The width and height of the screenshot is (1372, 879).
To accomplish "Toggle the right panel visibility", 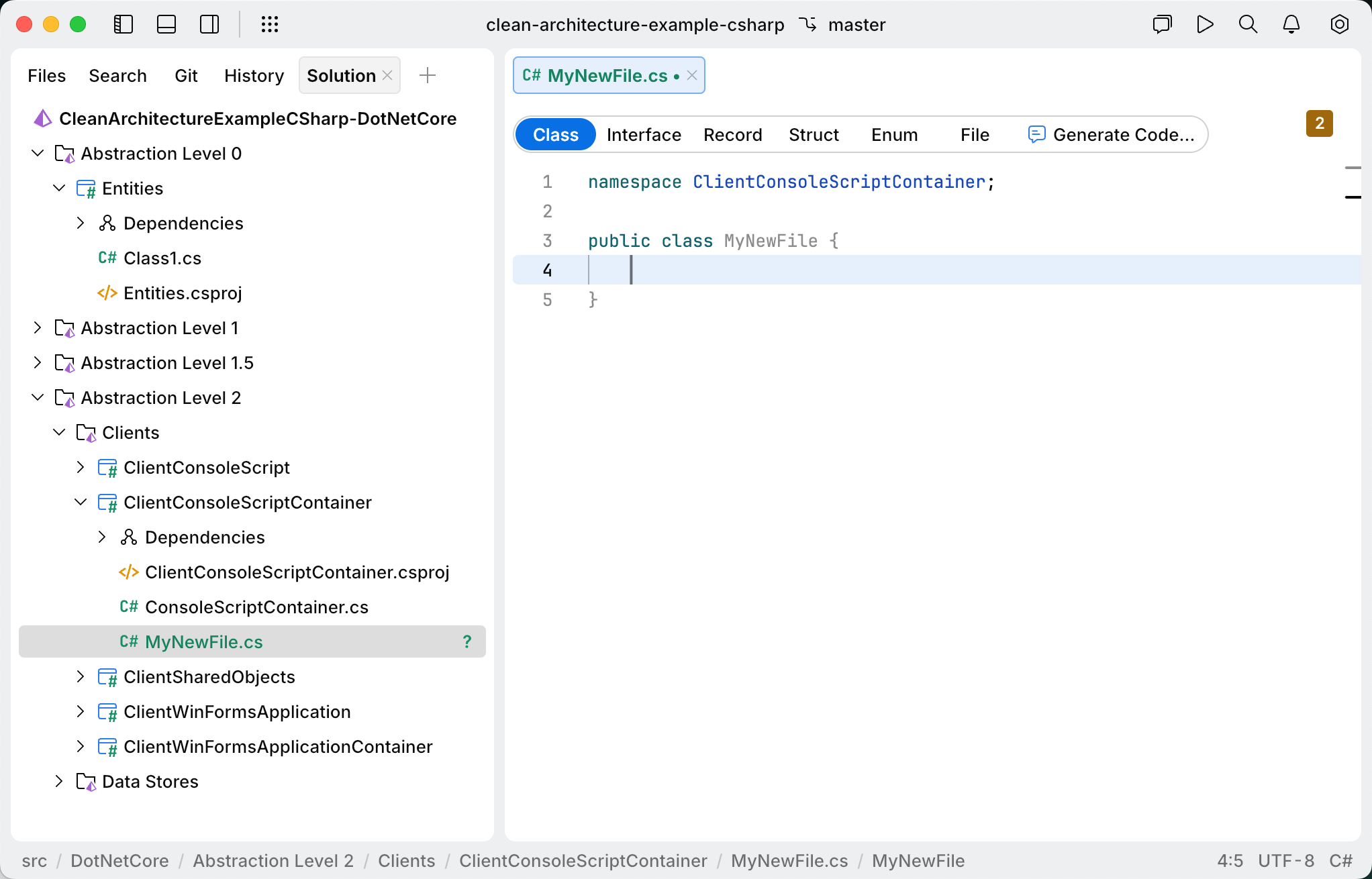I will (x=209, y=24).
